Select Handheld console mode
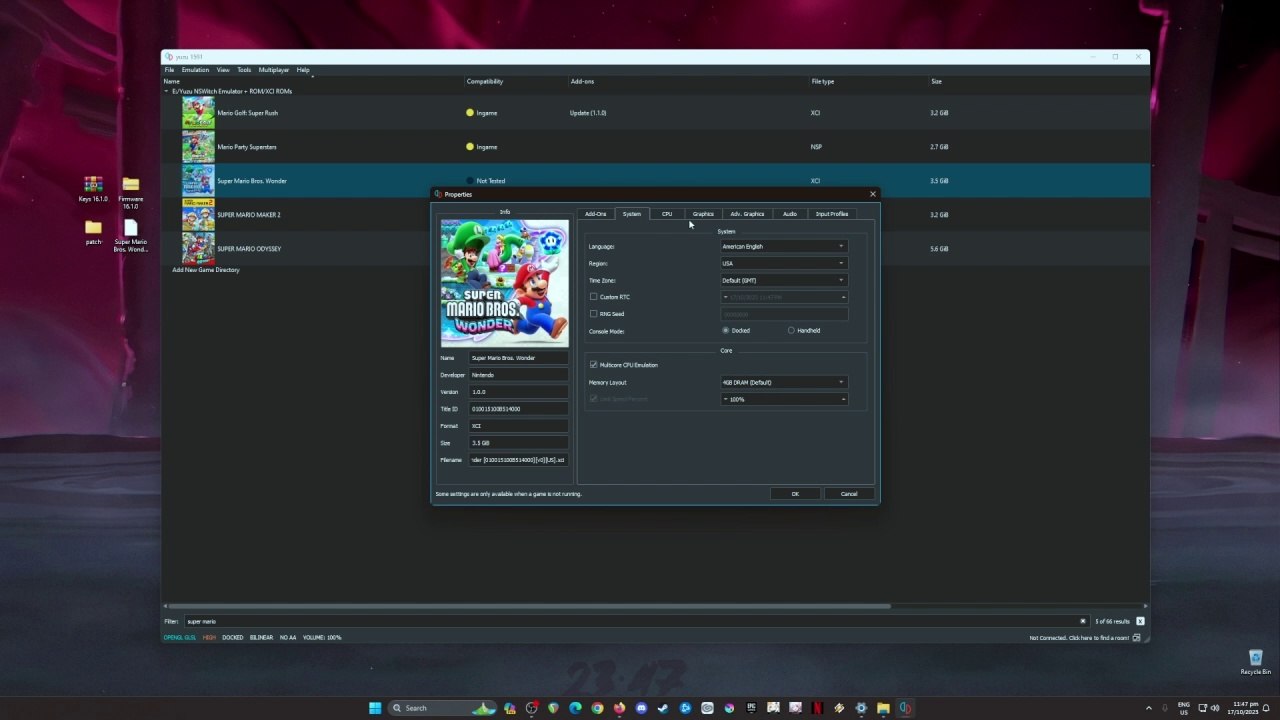This screenshot has height=720, width=1280. point(791,331)
